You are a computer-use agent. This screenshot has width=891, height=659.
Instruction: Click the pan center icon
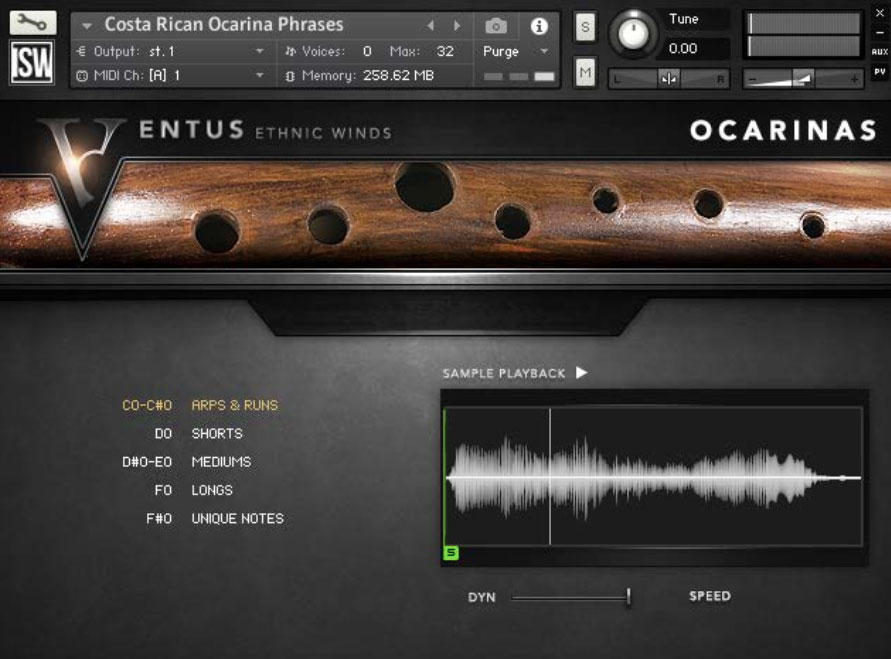(669, 79)
